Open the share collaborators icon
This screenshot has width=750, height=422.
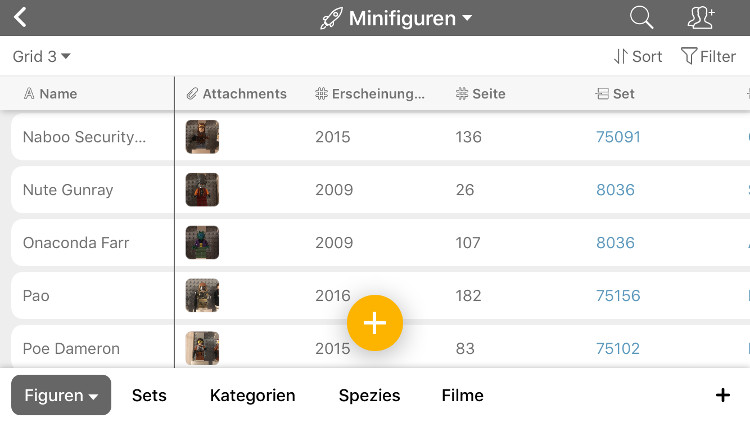(x=700, y=17)
